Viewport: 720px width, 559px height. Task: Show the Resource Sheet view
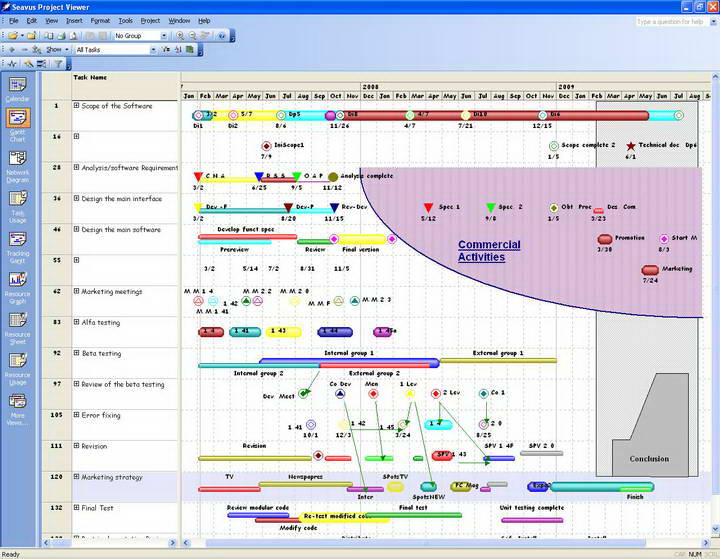tap(17, 323)
